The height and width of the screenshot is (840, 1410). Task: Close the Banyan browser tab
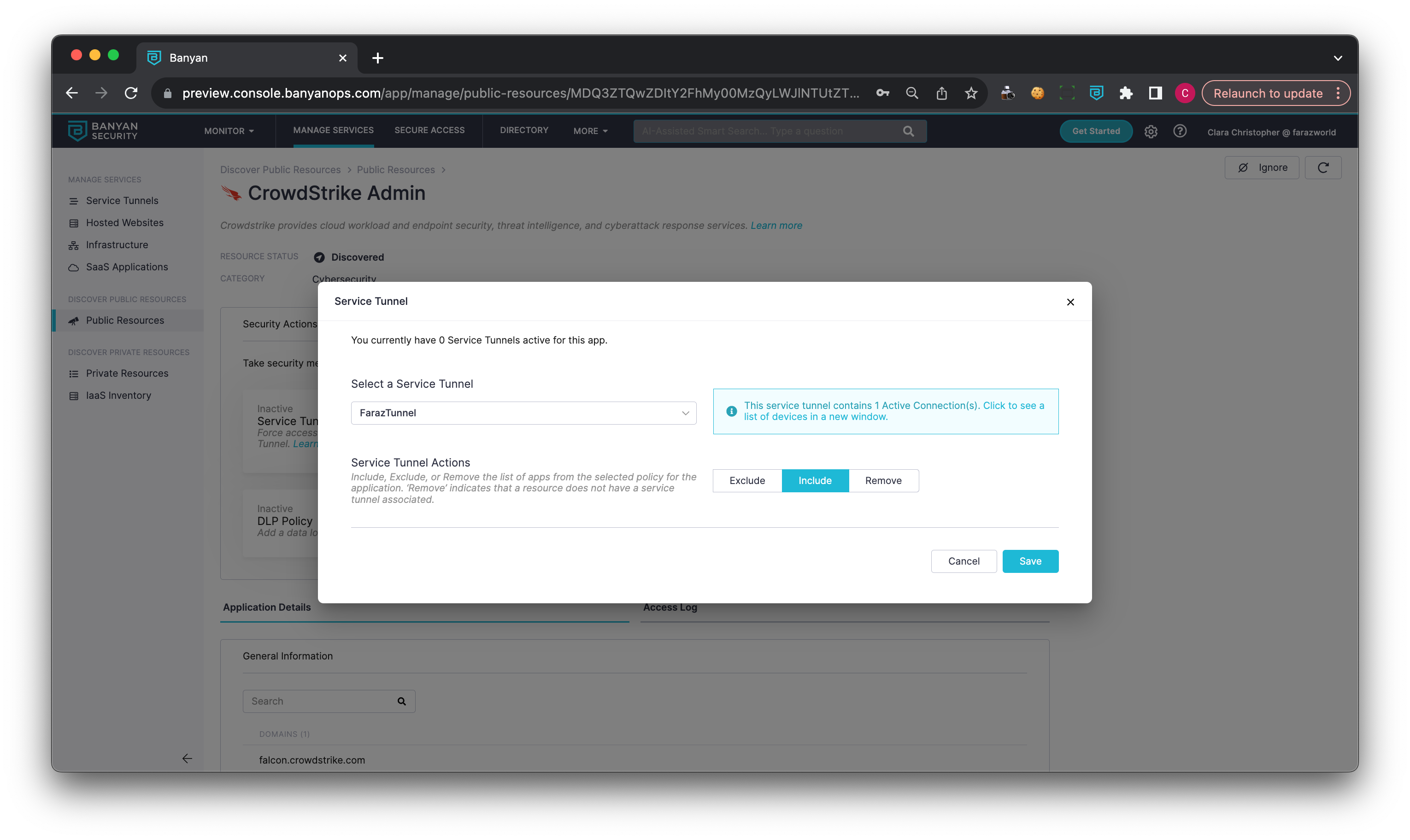[342, 58]
